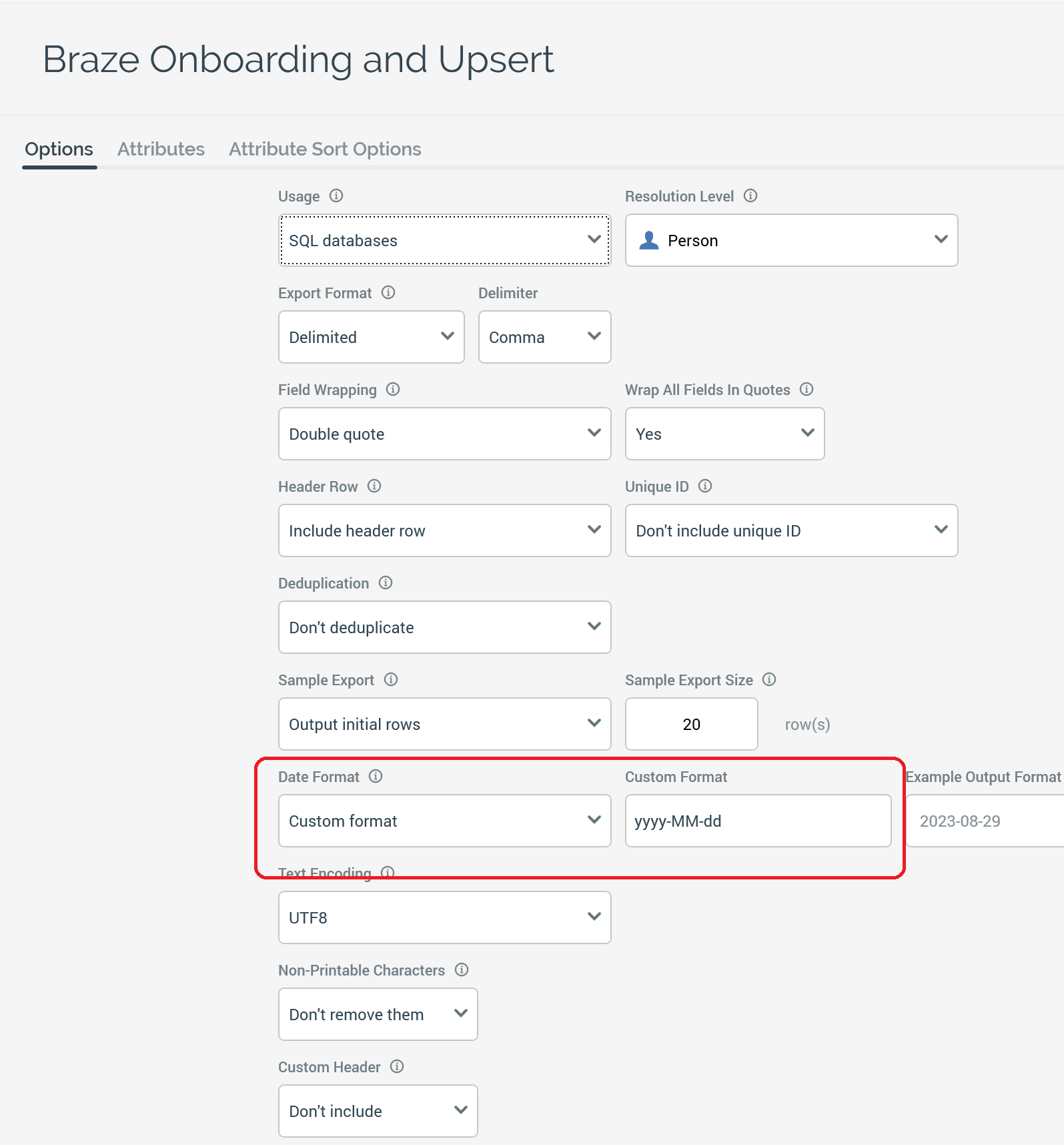Switch to the Attributes tab
The height and width of the screenshot is (1145, 1064).
(161, 149)
